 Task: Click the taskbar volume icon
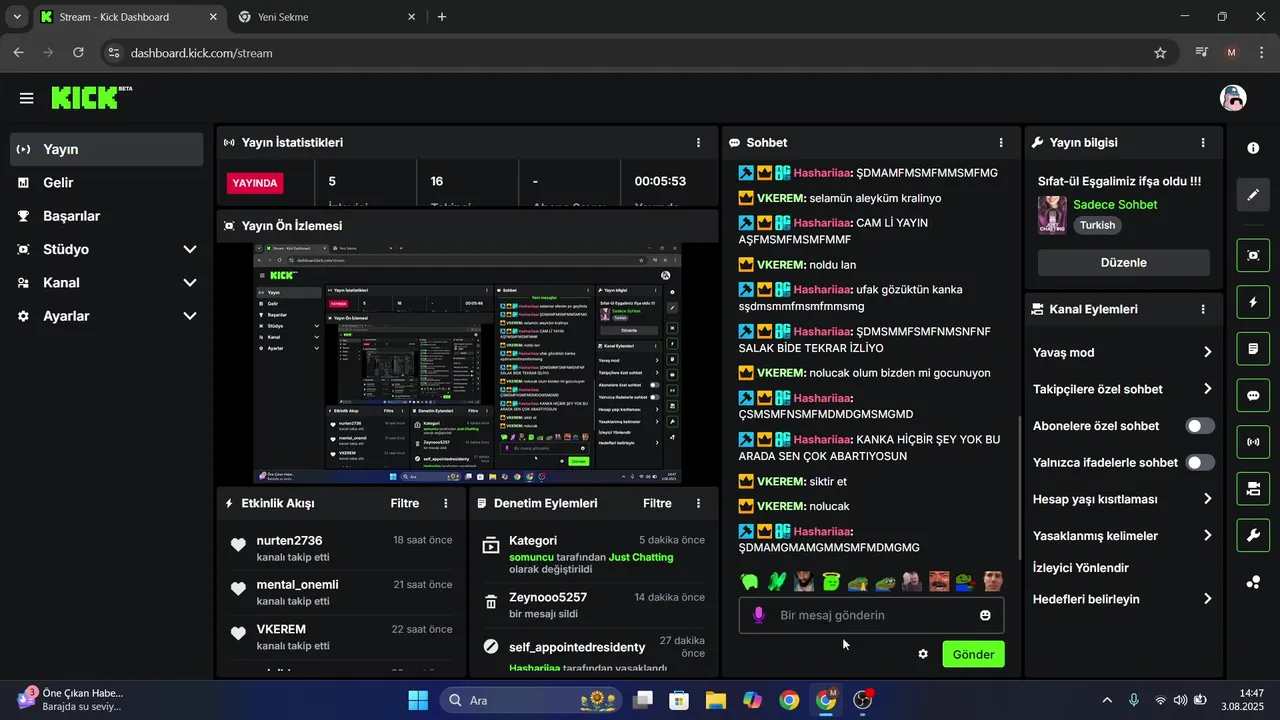[1180, 700]
